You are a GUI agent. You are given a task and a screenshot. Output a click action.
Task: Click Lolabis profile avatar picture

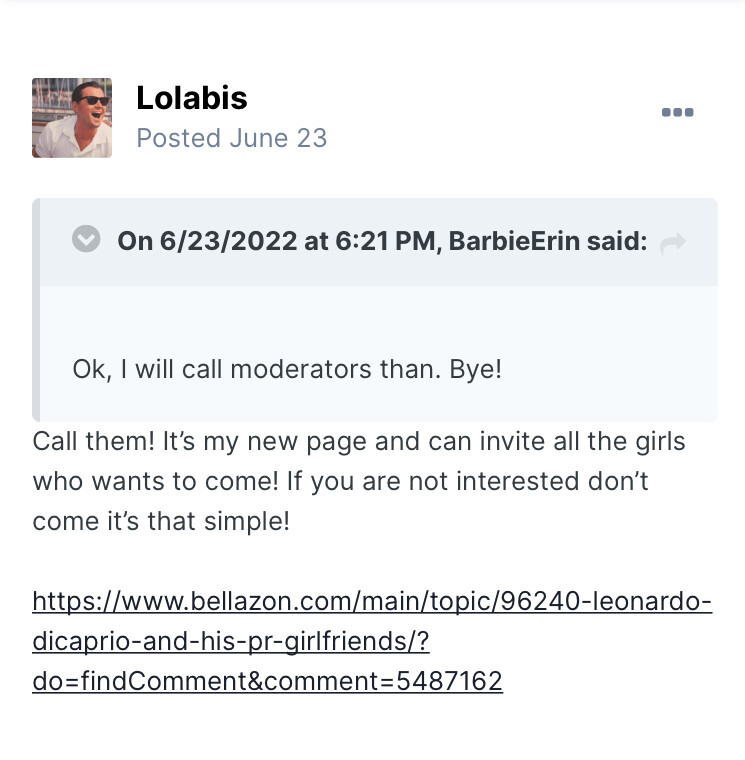pyautogui.click(x=72, y=118)
